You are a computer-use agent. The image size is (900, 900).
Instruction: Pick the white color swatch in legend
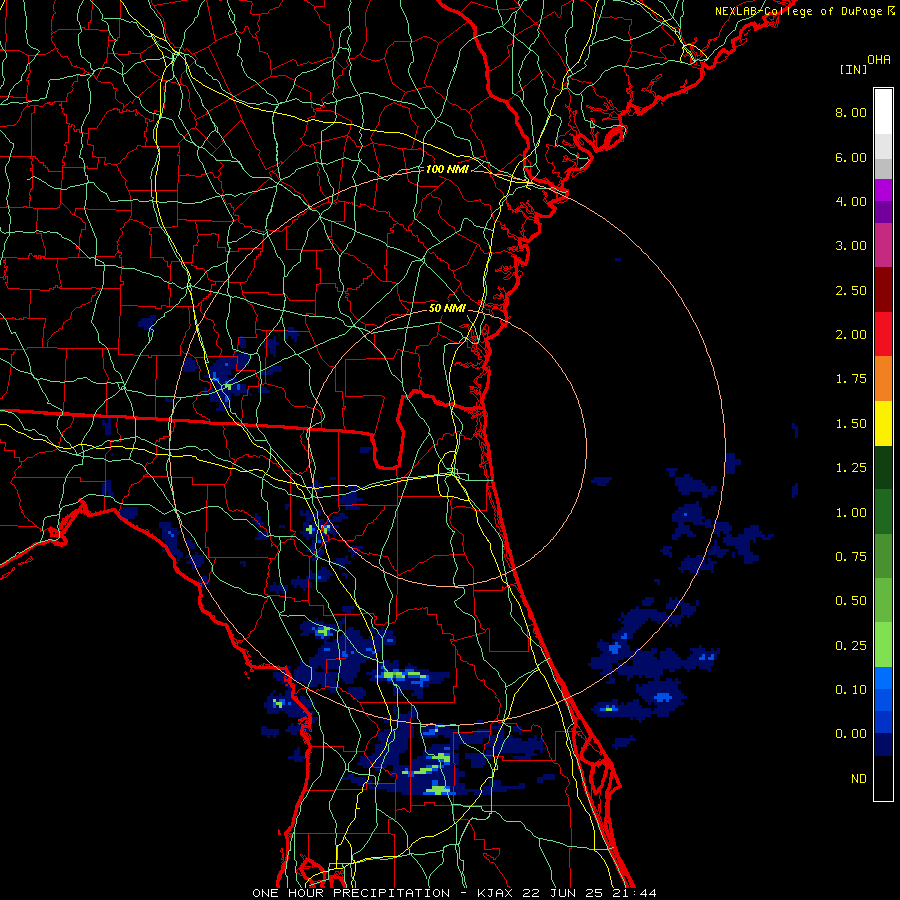point(883,111)
